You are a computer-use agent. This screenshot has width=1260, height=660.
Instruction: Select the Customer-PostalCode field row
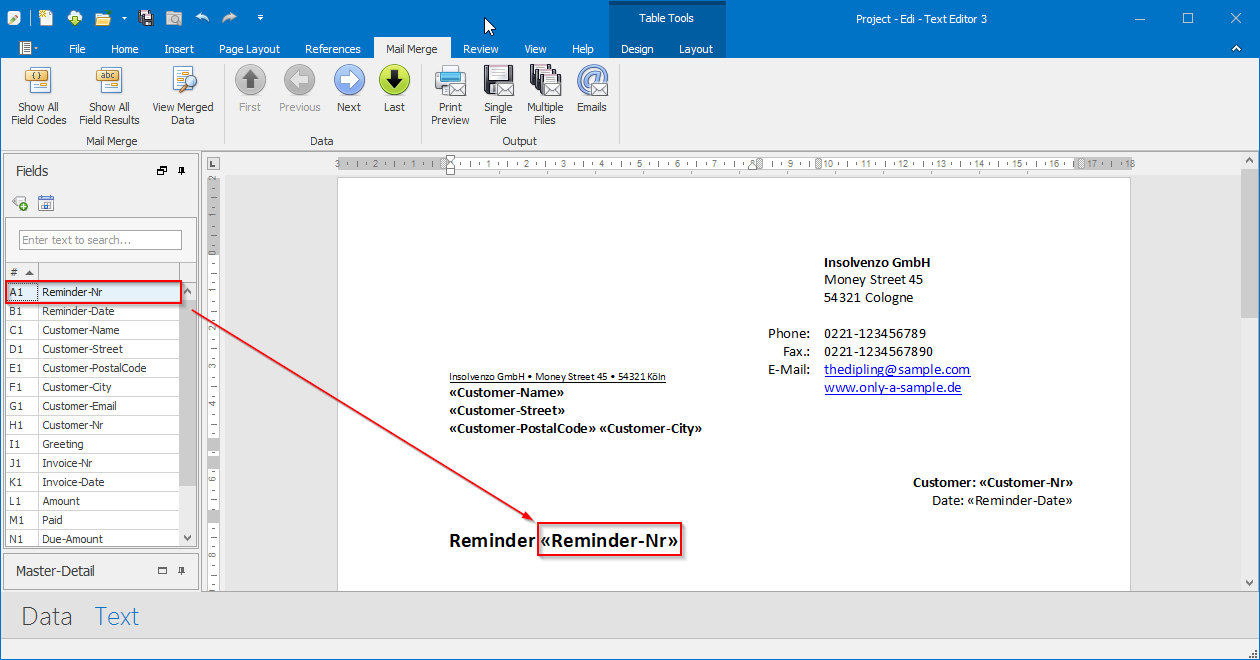(x=92, y=368)
